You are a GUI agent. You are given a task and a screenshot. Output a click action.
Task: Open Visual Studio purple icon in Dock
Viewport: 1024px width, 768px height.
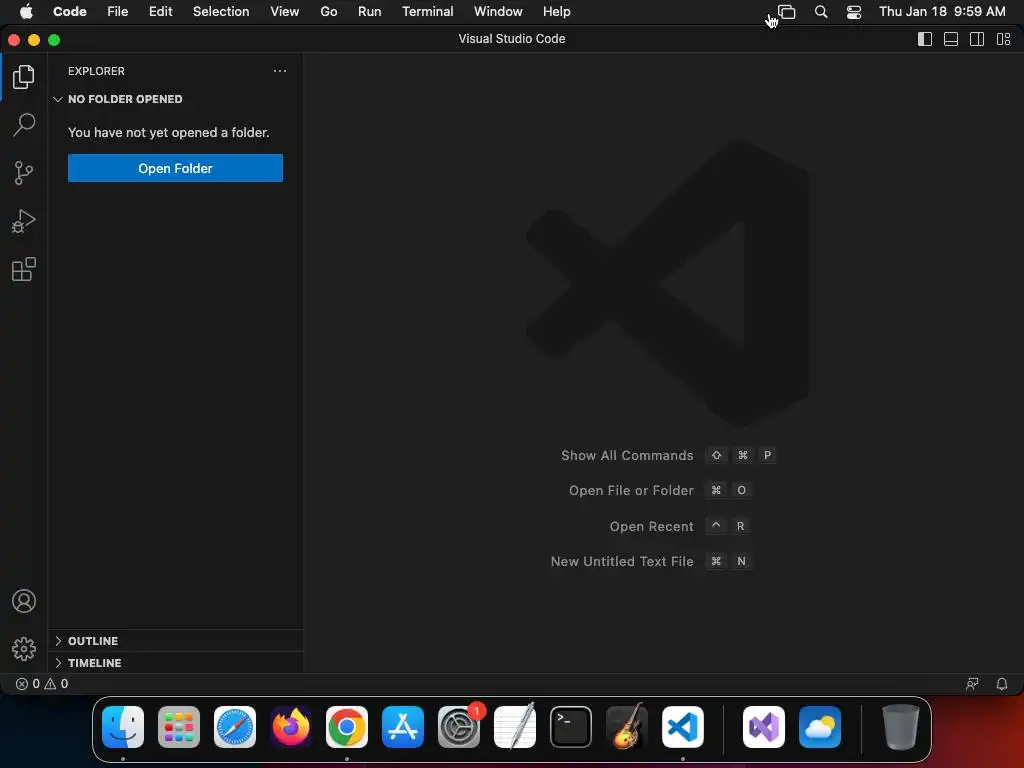[763, 727]
